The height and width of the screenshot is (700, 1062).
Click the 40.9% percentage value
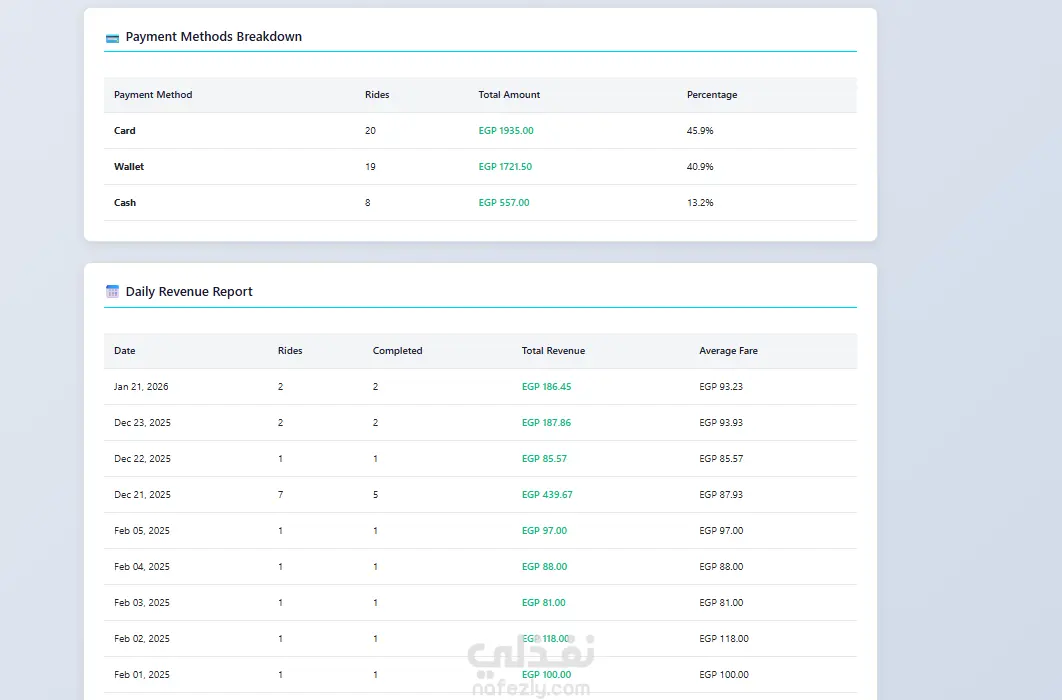(700, 167)
